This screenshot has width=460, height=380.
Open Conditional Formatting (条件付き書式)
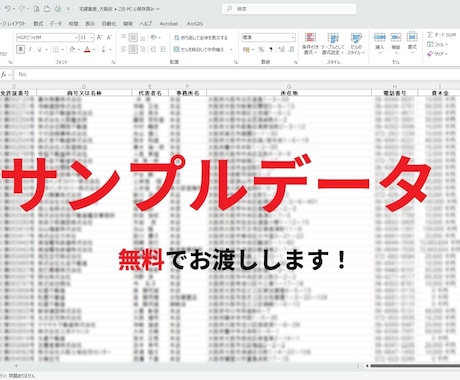(x=310, y=43)
